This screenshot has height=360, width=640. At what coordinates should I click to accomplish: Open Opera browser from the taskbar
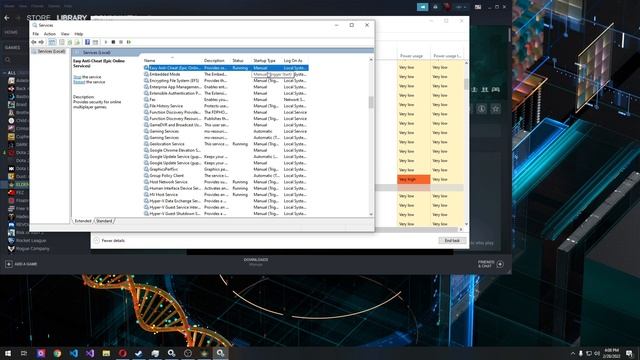pos(122,353)
